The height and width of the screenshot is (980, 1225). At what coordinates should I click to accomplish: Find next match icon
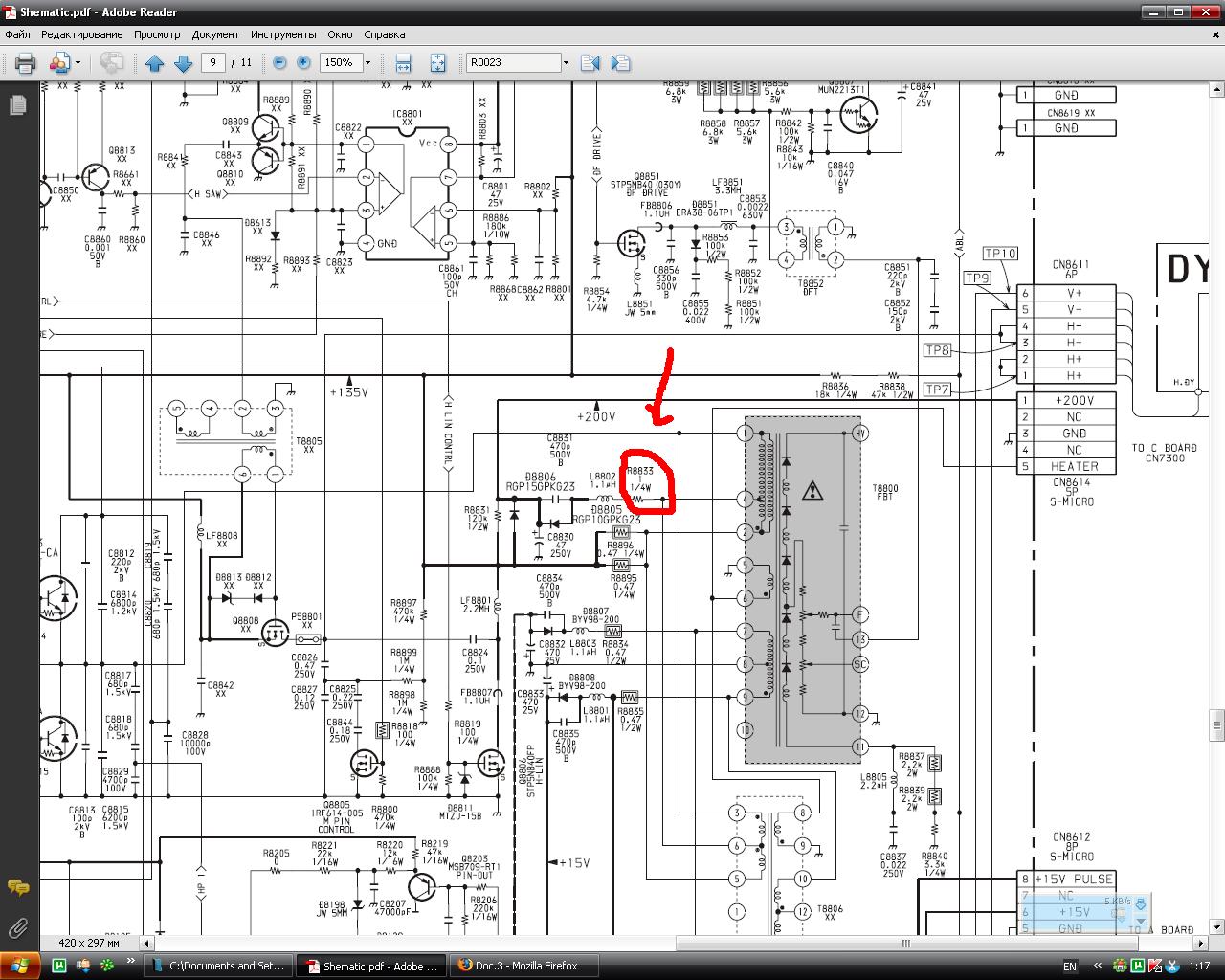tap(620, 63)
